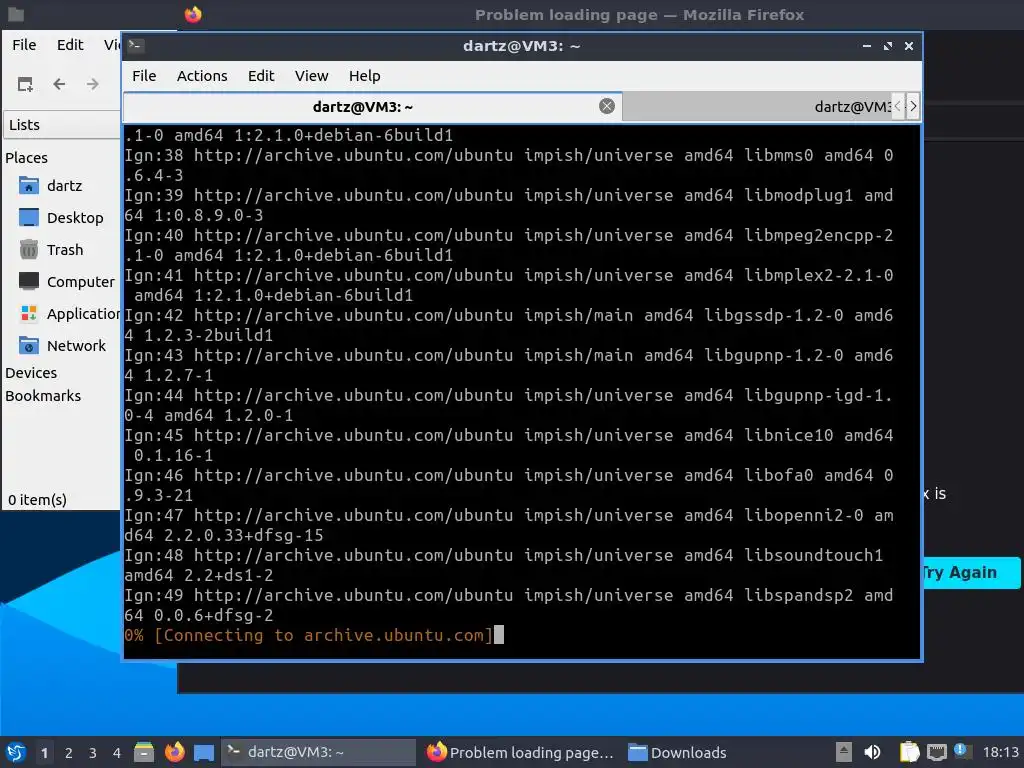The image size is (1024, 768).
Task: Launch Firefox from the panel quick launch
Action: coord(174,752)
